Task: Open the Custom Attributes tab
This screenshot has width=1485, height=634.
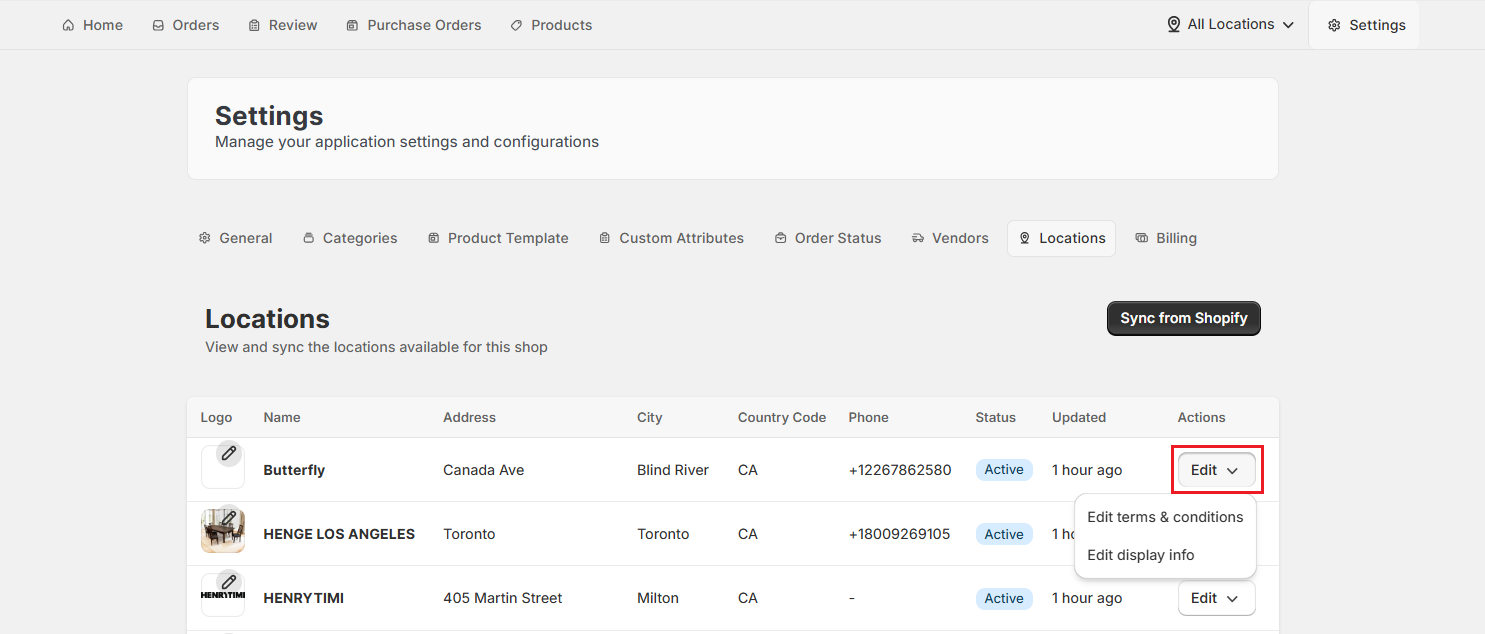Action: tap(671, 238)
